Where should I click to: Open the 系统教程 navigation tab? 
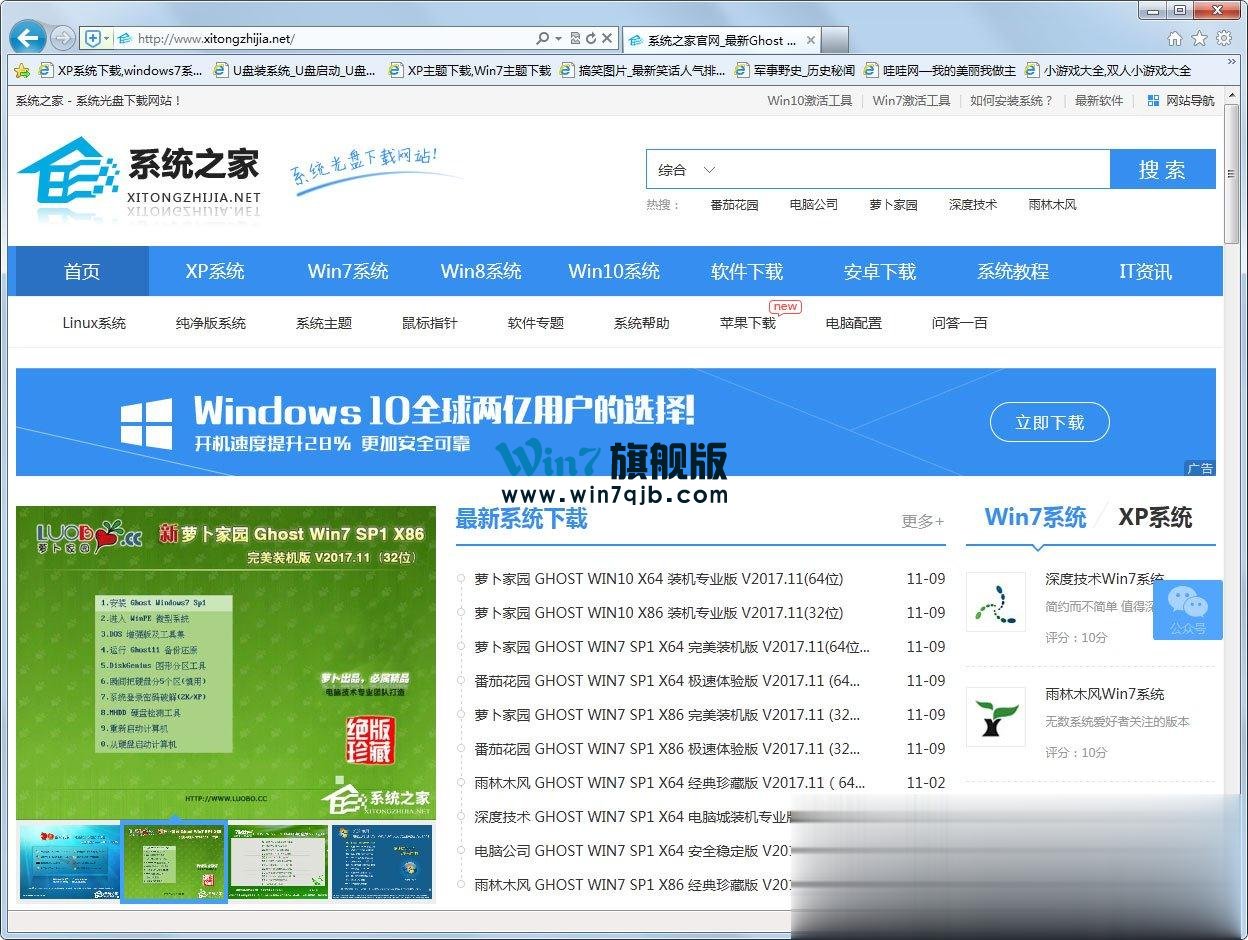pos(1013,271)
